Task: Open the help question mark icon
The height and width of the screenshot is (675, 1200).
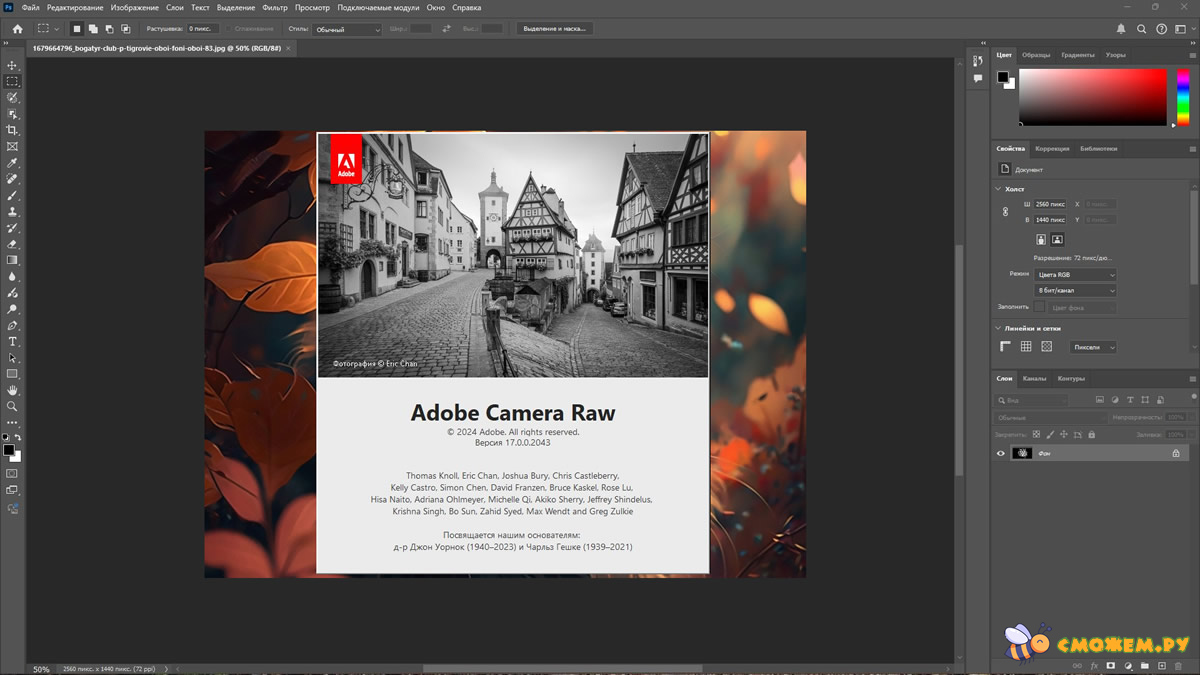Action: [1161, 29]
